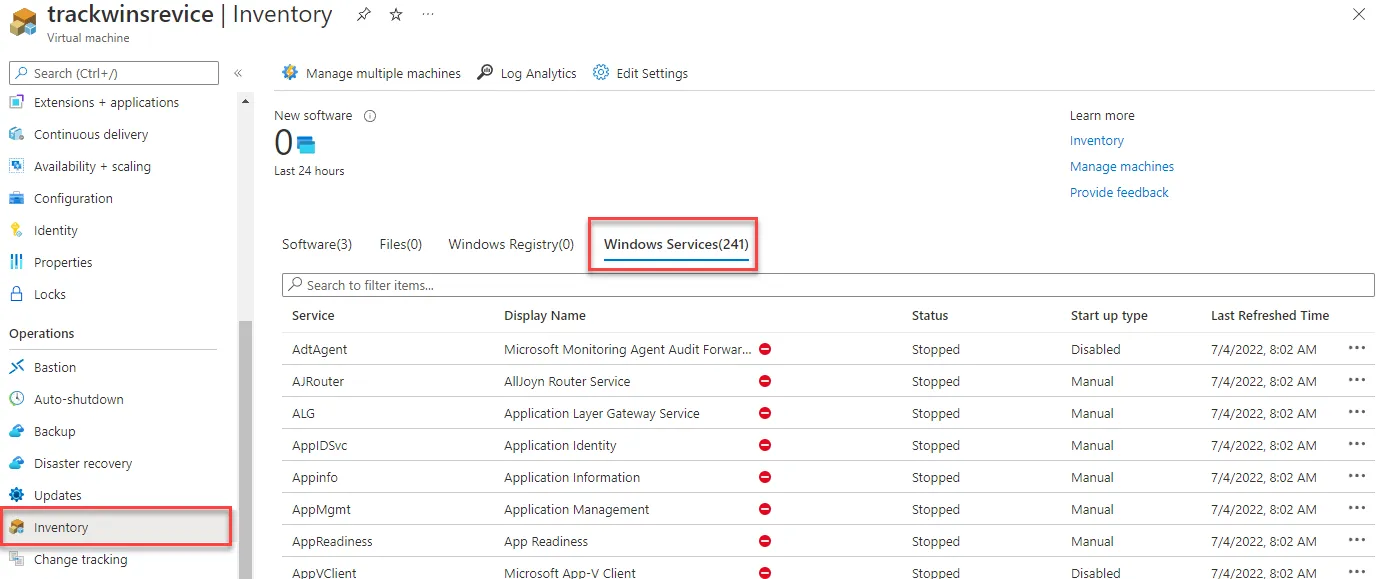Click the Properties bars icon
This screenshot has height=579, width=1386.
pyautogui.click(x=16, y=262)
